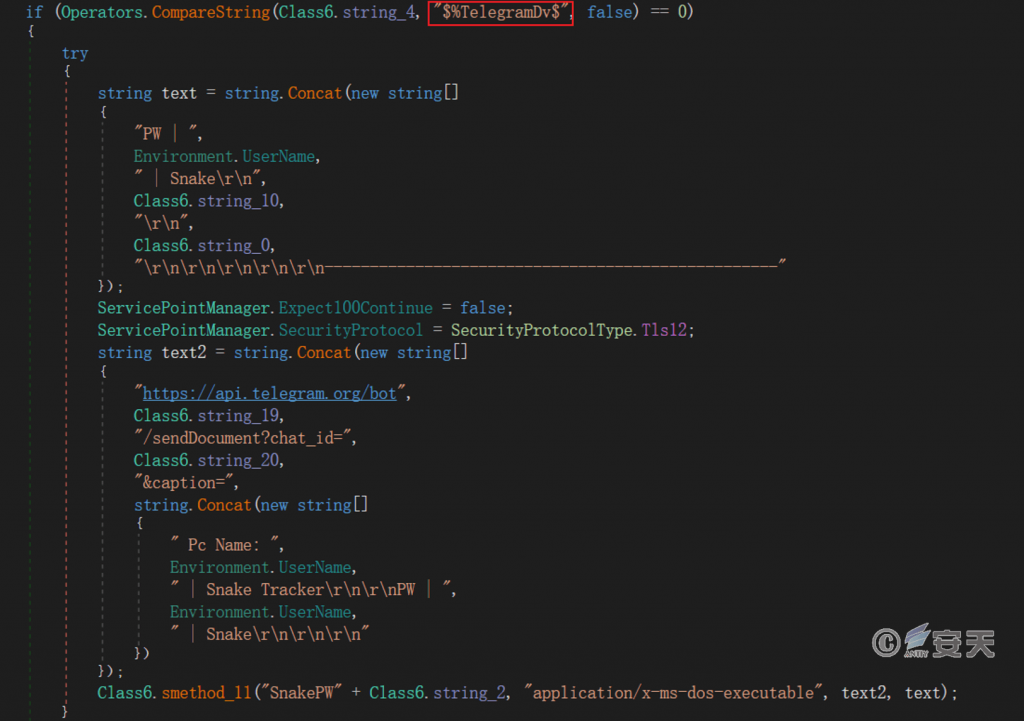Select the Operators.CompareString call
Viewport: 1024px width, 721px height.
[x=166, y=12]
